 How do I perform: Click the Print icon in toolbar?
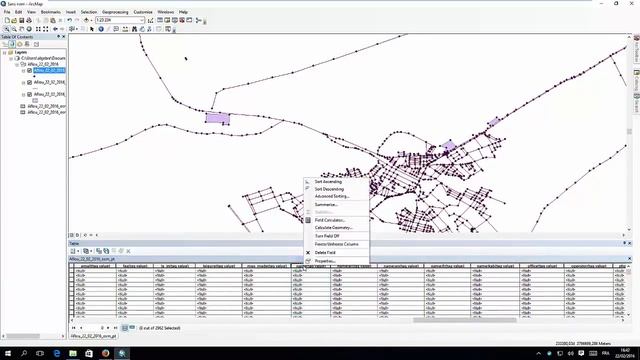pos(29,20)
